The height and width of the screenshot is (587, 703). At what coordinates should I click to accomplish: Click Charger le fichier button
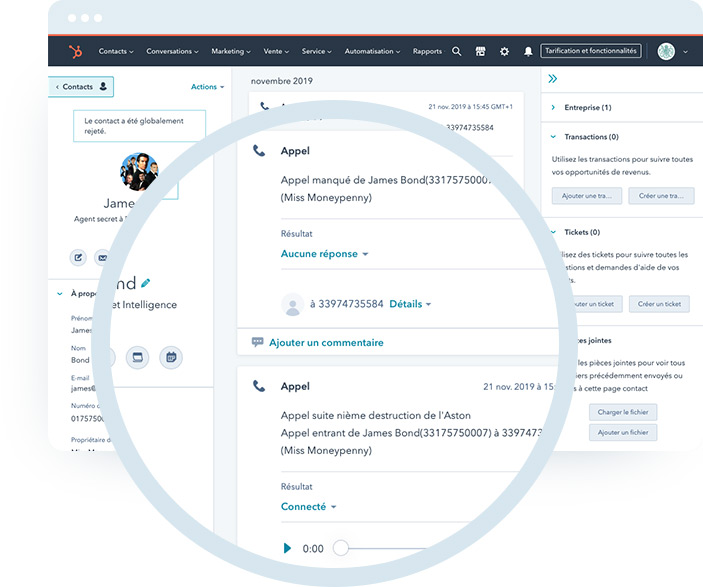coord(623,412)
